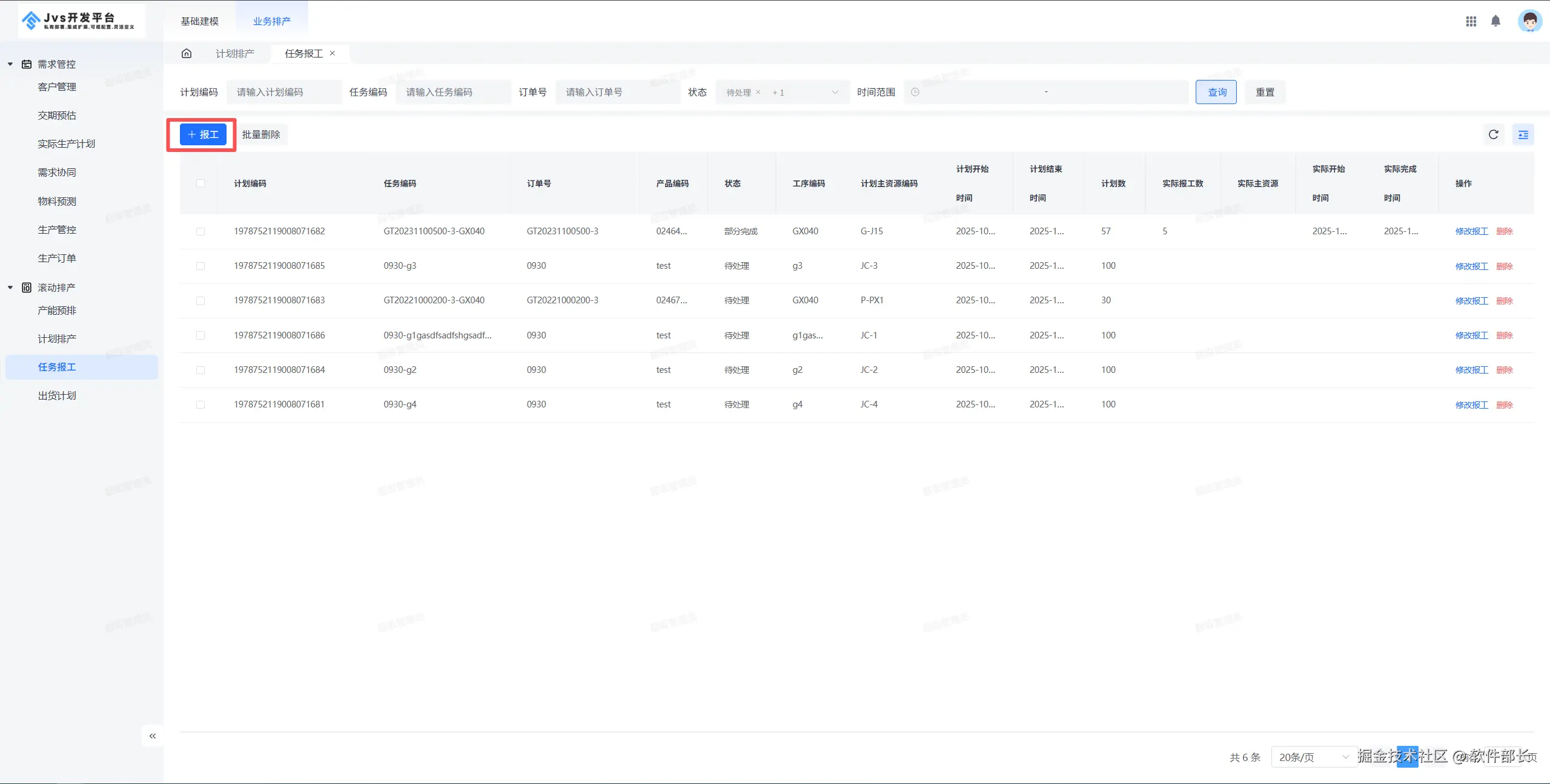The height and width of the screenshot is (784, 1550).
Task: Click the home icon tab
Action: tap(187, 53)
